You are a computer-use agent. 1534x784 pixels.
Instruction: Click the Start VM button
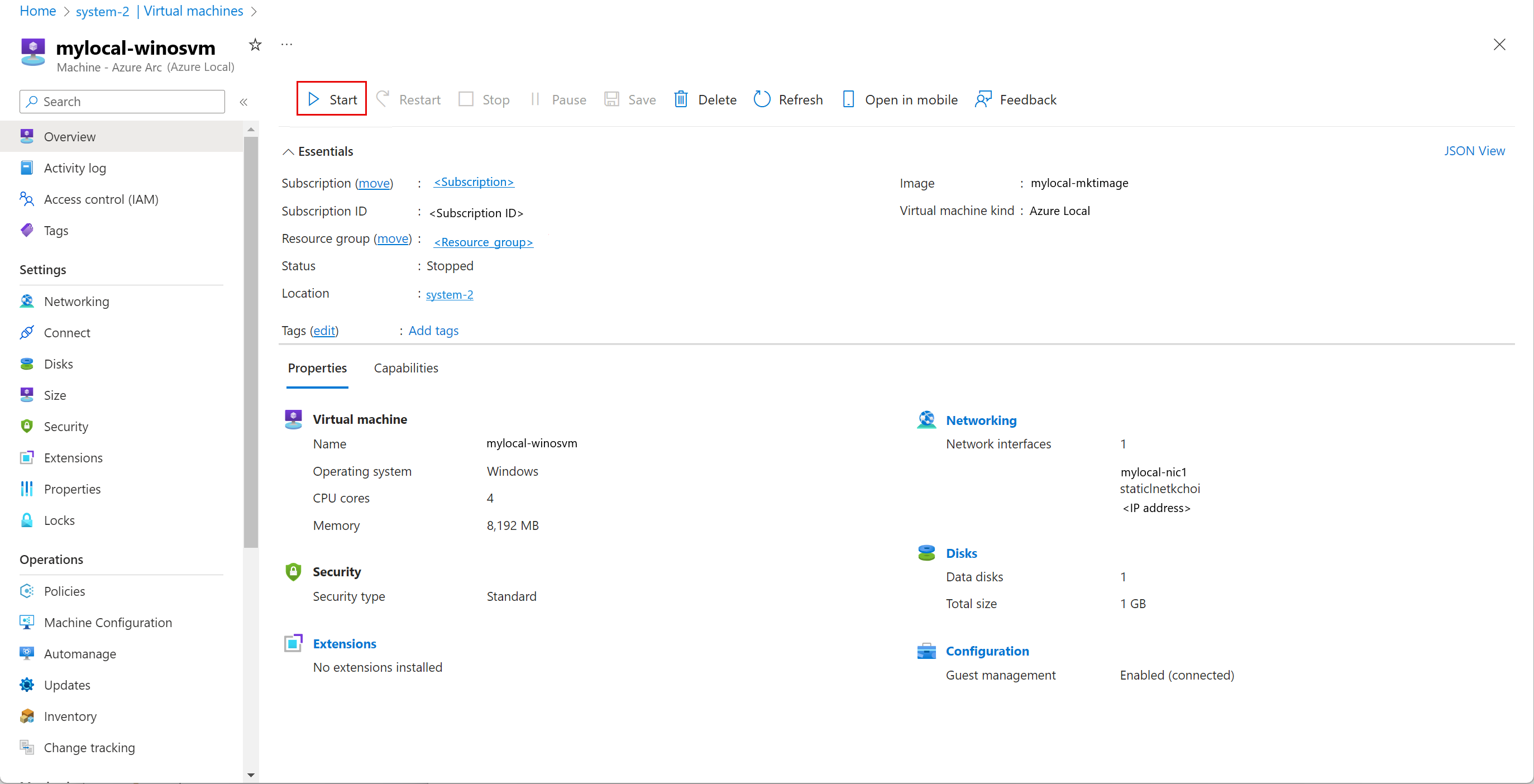click(332, 99)
